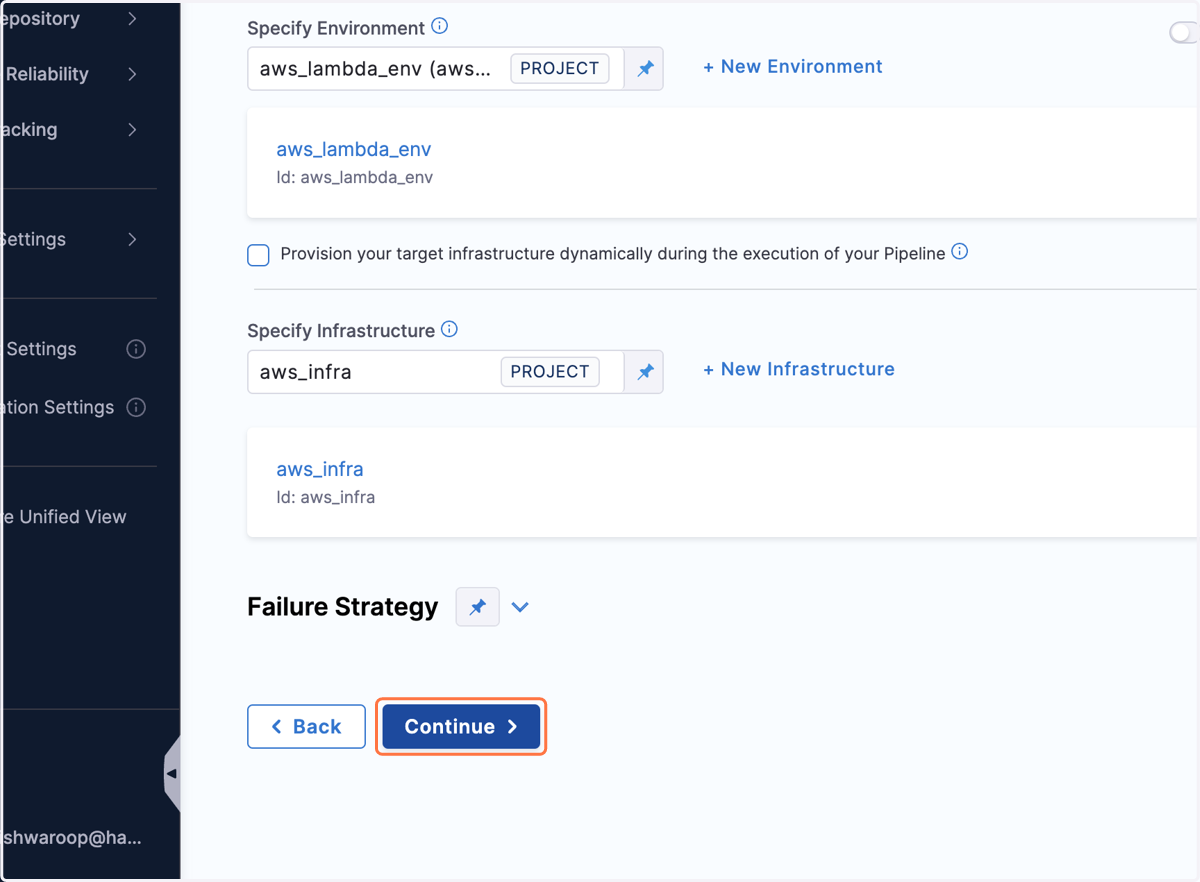Expand the Failure Strategy section chevron
1200x882 pixels.
pos(520,607)
